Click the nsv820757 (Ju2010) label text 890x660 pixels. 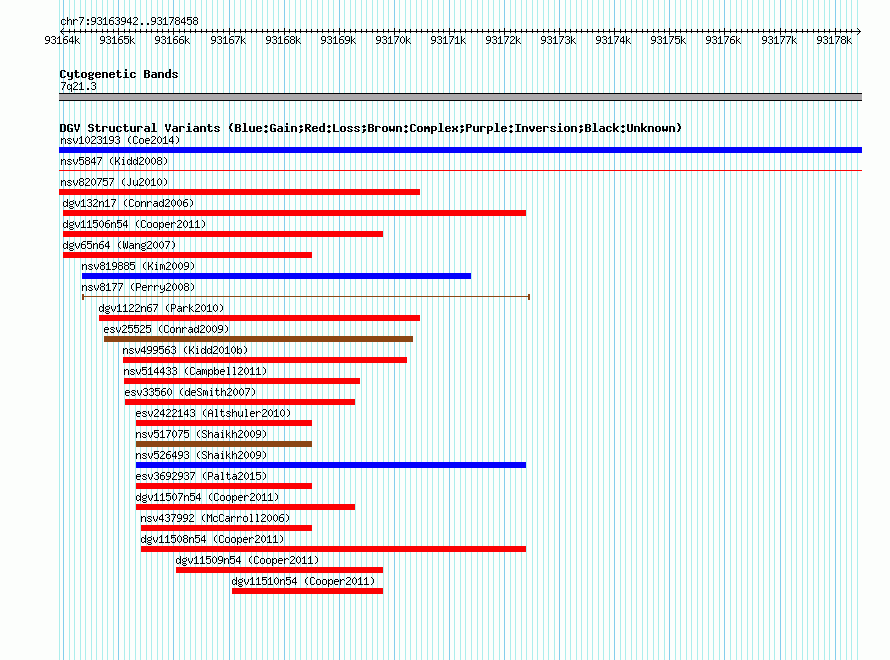point(114,182)
